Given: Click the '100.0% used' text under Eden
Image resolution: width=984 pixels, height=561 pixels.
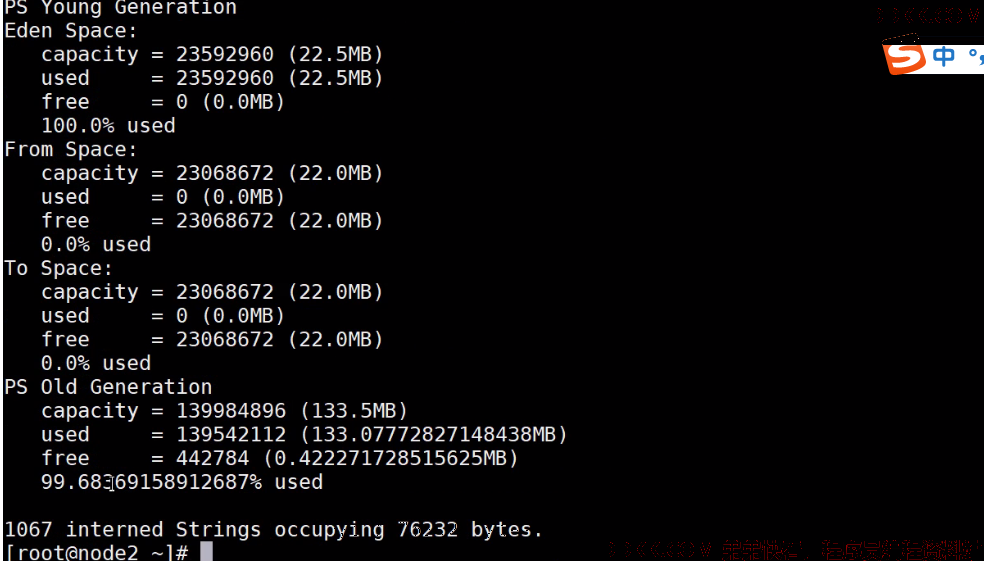Looking at the screenshot, I should coord(108,126).
